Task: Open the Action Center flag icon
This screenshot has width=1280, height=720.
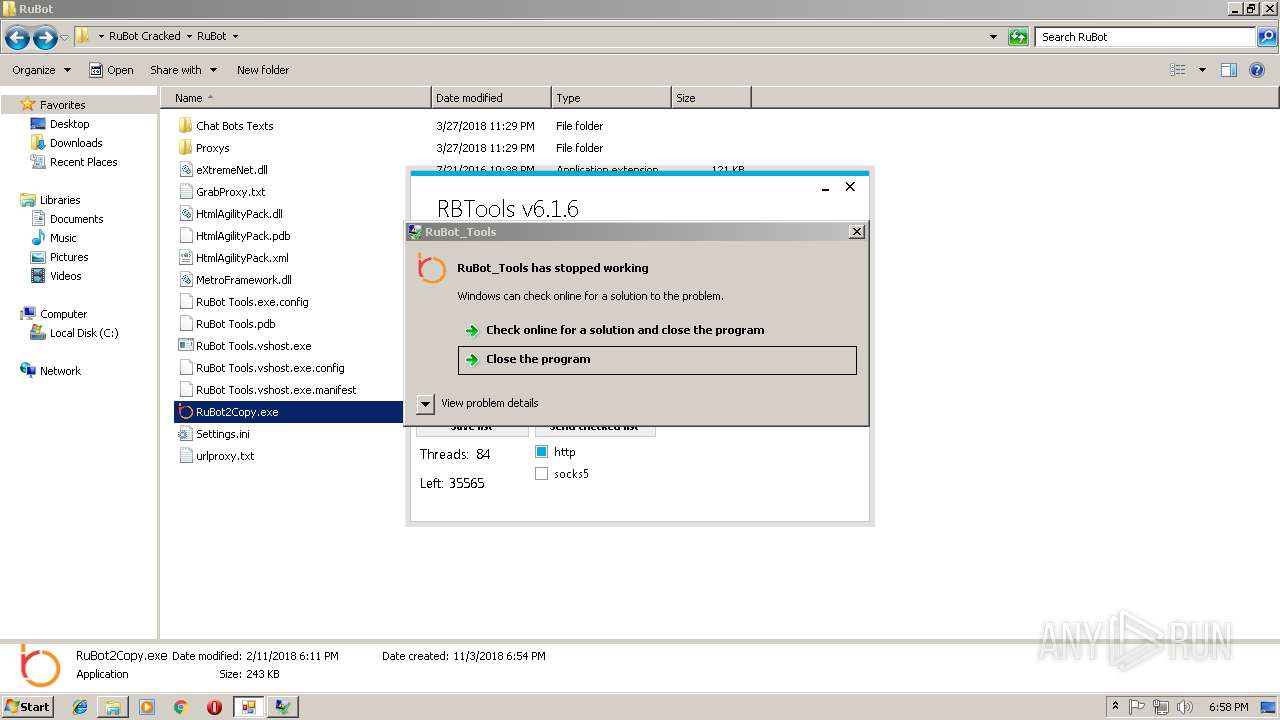Action: click(x=1138, y=707)
